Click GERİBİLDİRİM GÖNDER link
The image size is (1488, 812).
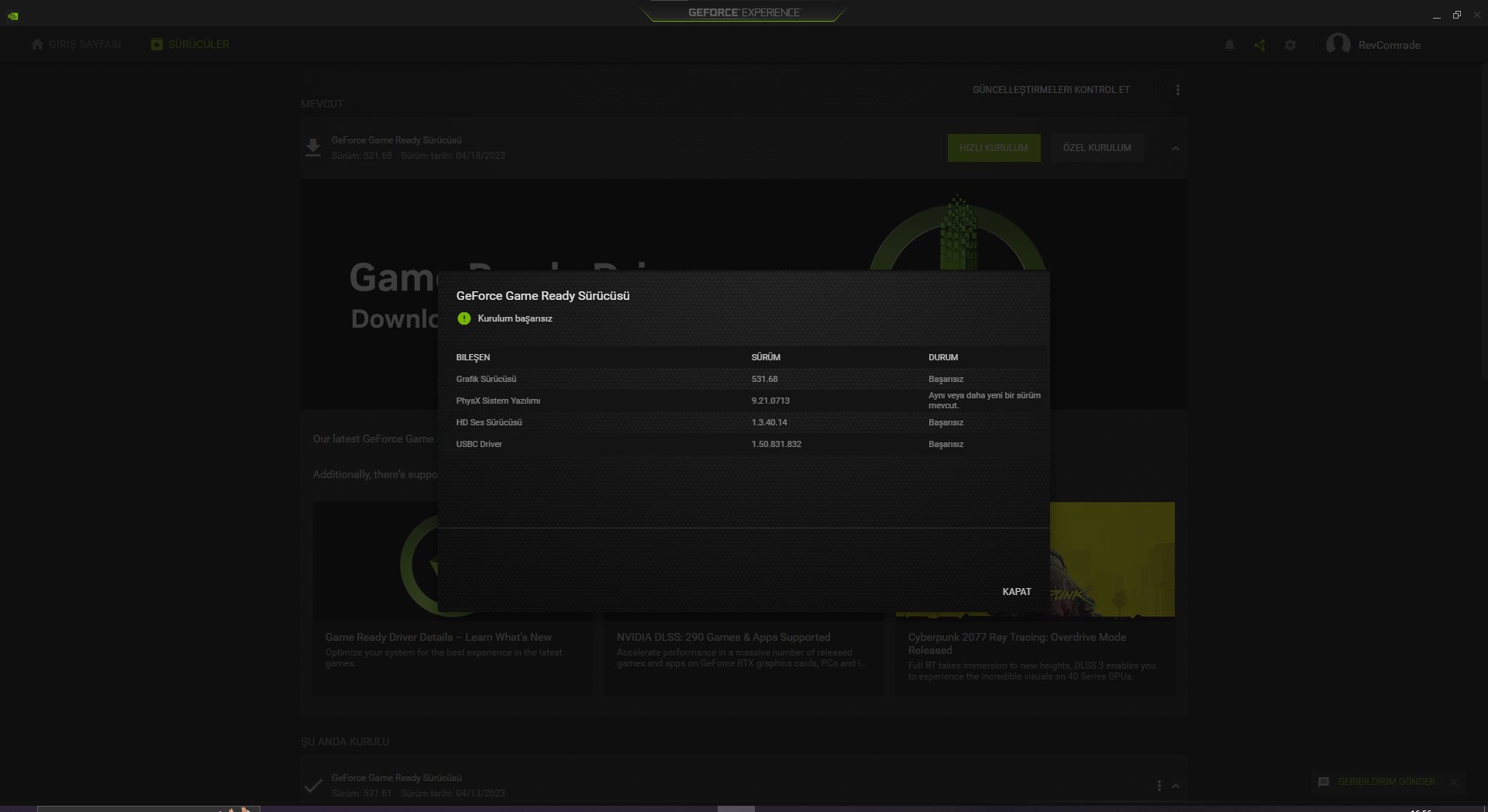click(1386, 782)
